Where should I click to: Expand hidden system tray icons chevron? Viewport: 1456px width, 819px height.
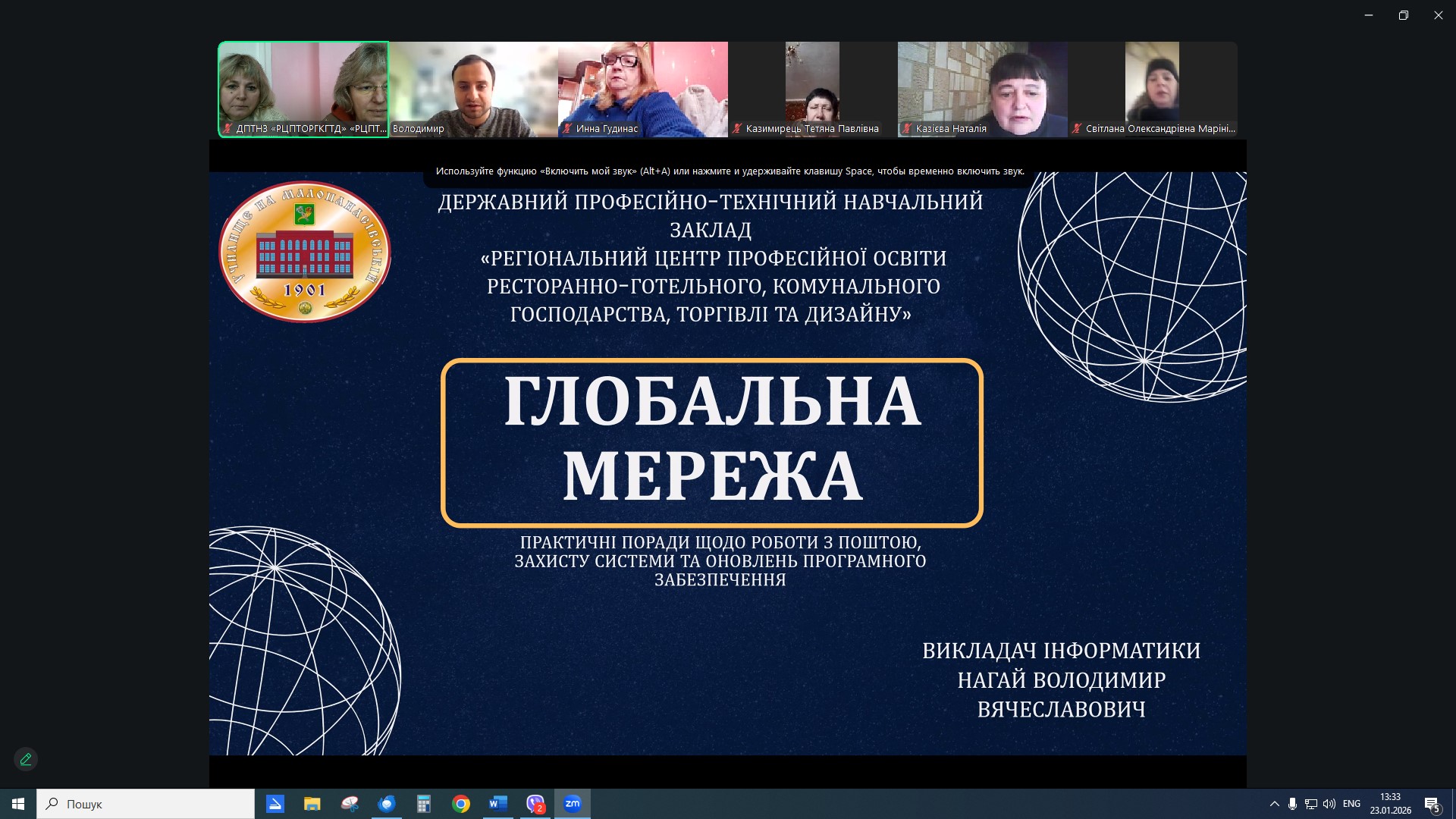point(1274,804)
